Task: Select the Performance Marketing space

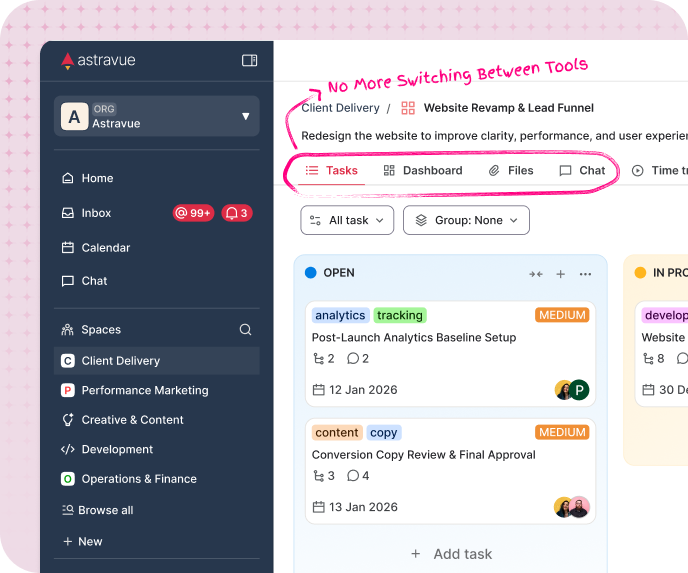Action: (x=145, y=391)
